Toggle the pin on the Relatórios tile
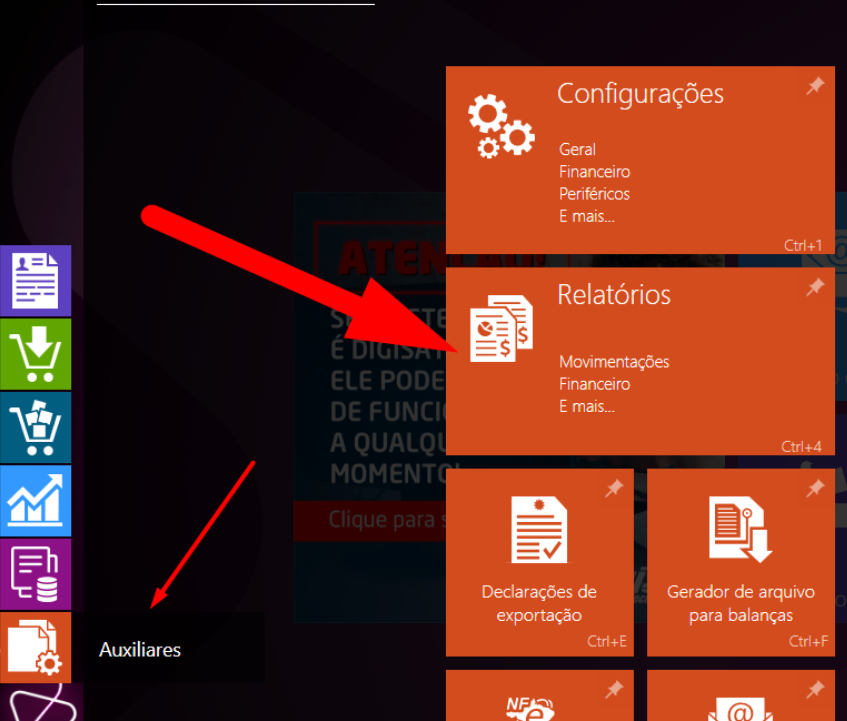Screen dimensions: 847x721 (815, 288)
